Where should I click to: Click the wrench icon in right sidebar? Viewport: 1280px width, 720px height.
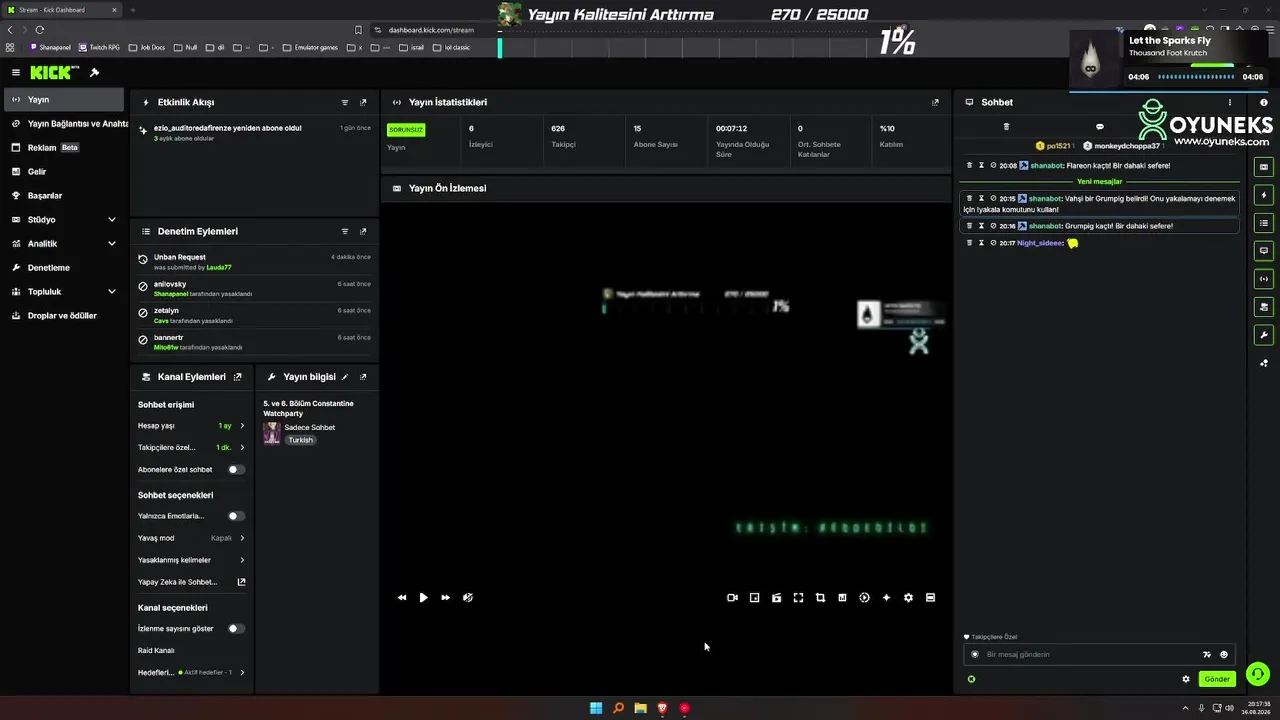[1264, 335]
